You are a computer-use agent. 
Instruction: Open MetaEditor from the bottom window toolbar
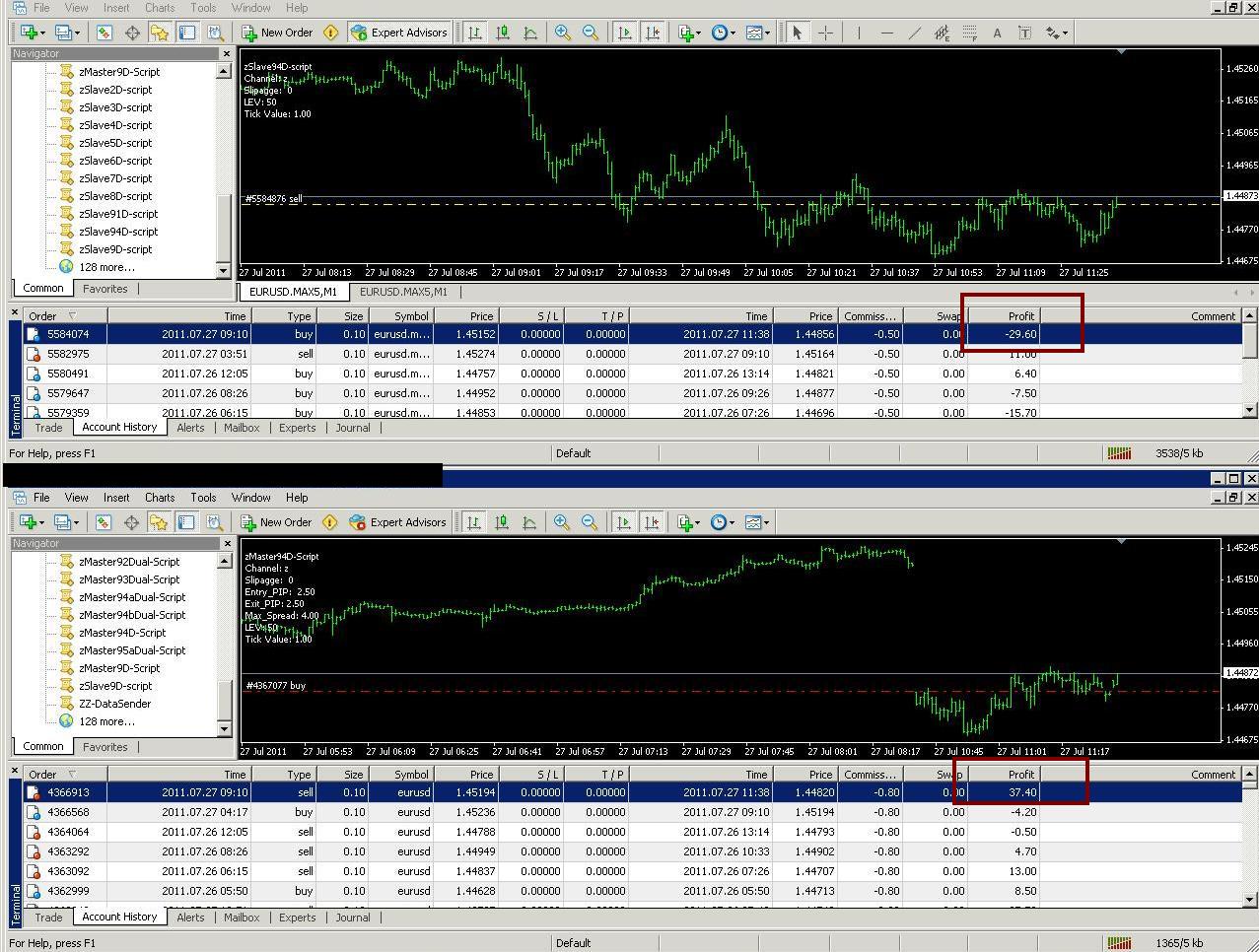click(330, 522)
